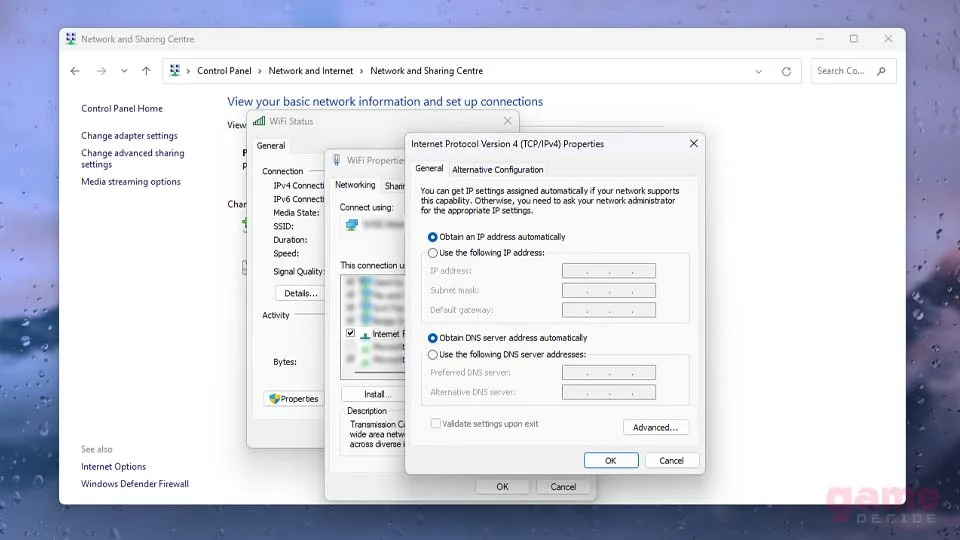Go forward with the right arrow button
This screenshot has width=960, height=540.
point(101,71)
